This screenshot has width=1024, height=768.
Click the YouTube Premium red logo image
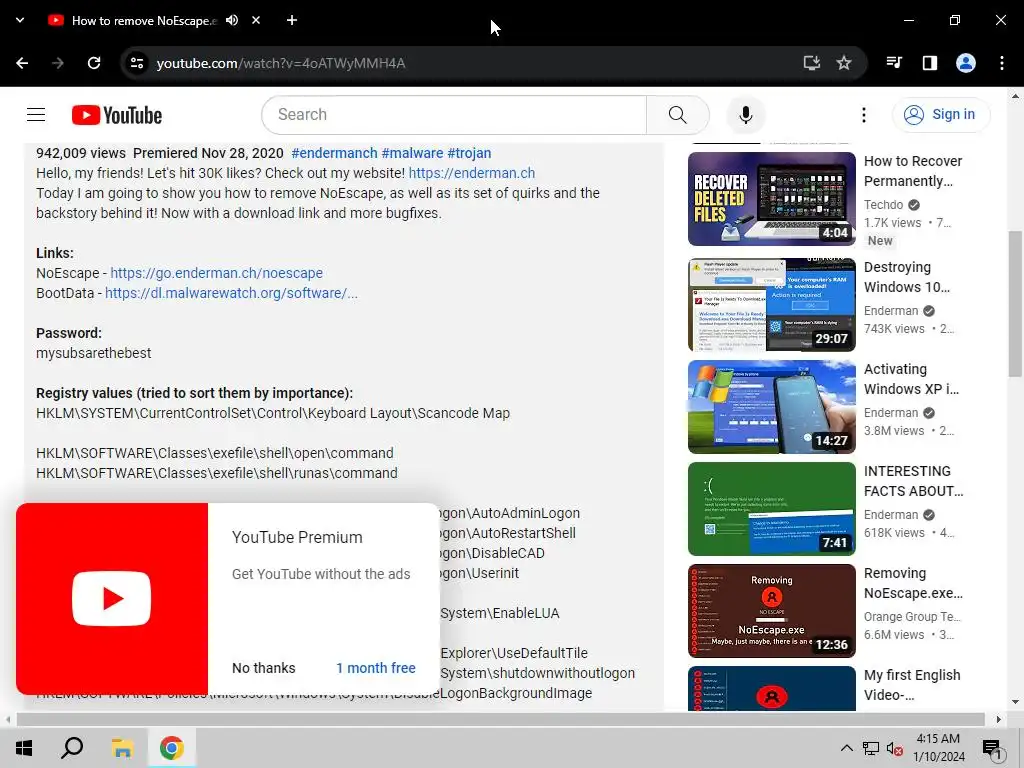(x=112, y=599)
